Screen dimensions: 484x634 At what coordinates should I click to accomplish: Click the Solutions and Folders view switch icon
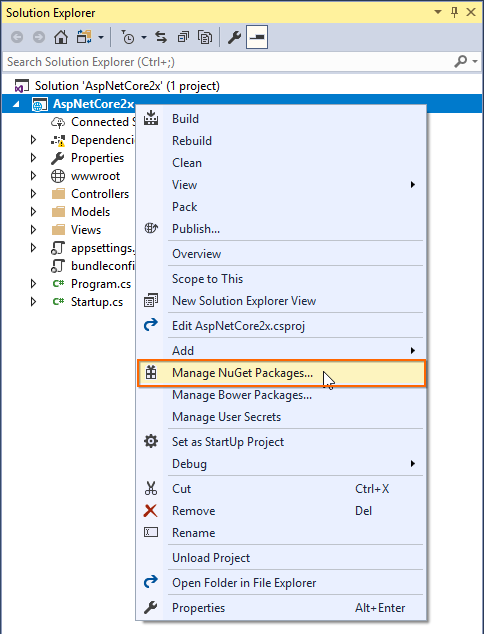tap(84, 37)
